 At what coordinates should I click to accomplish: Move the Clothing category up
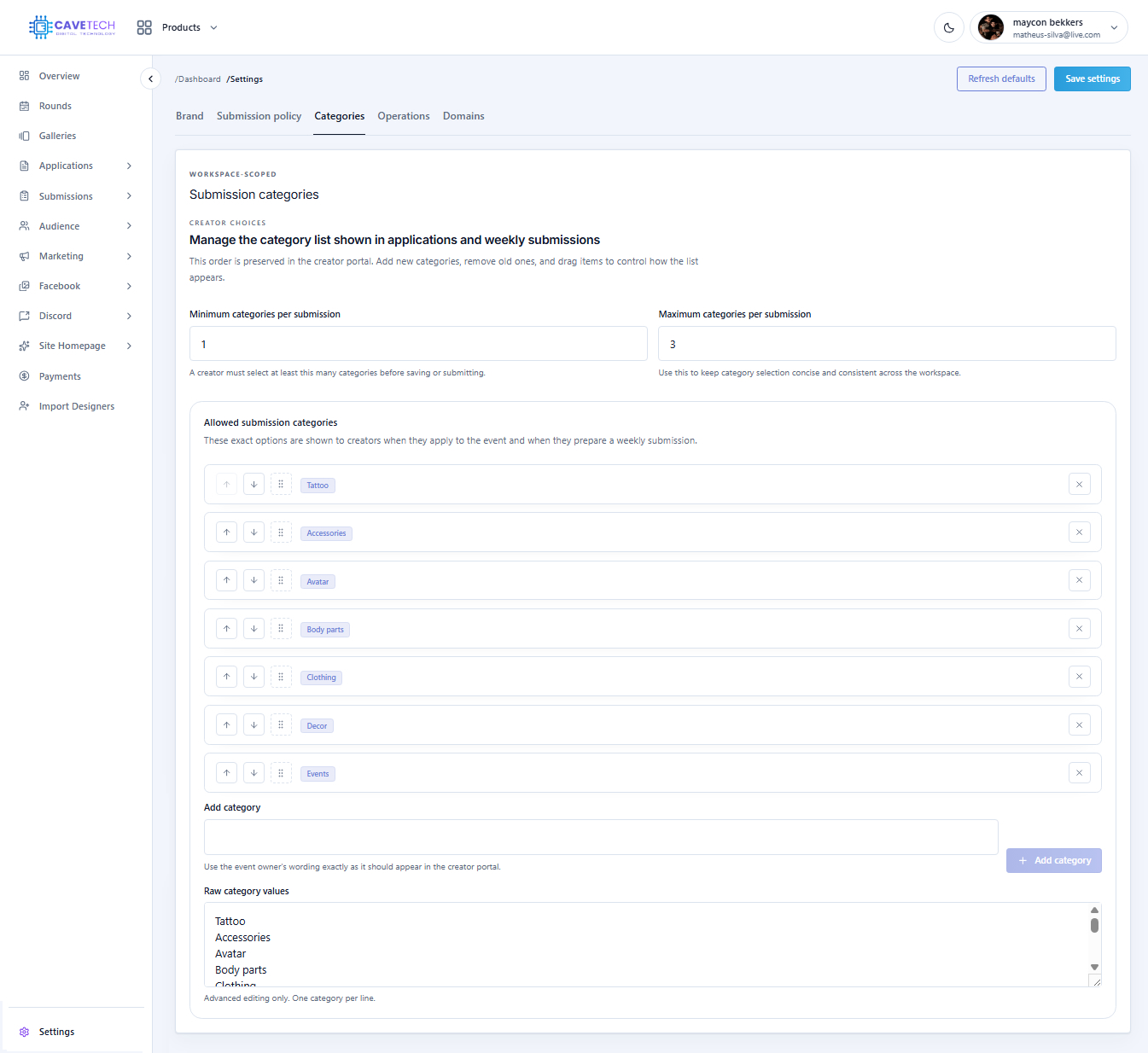[226, 677]
